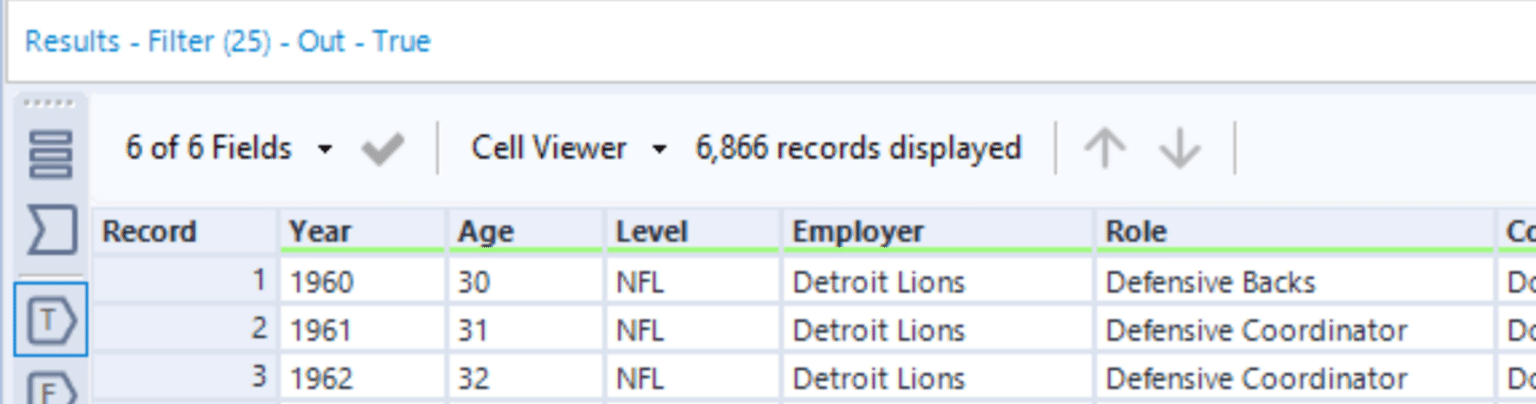Viewport: 1536px width, 404px height.
Task: Click the messages list icon in sidebar
Action: point(50,154)
